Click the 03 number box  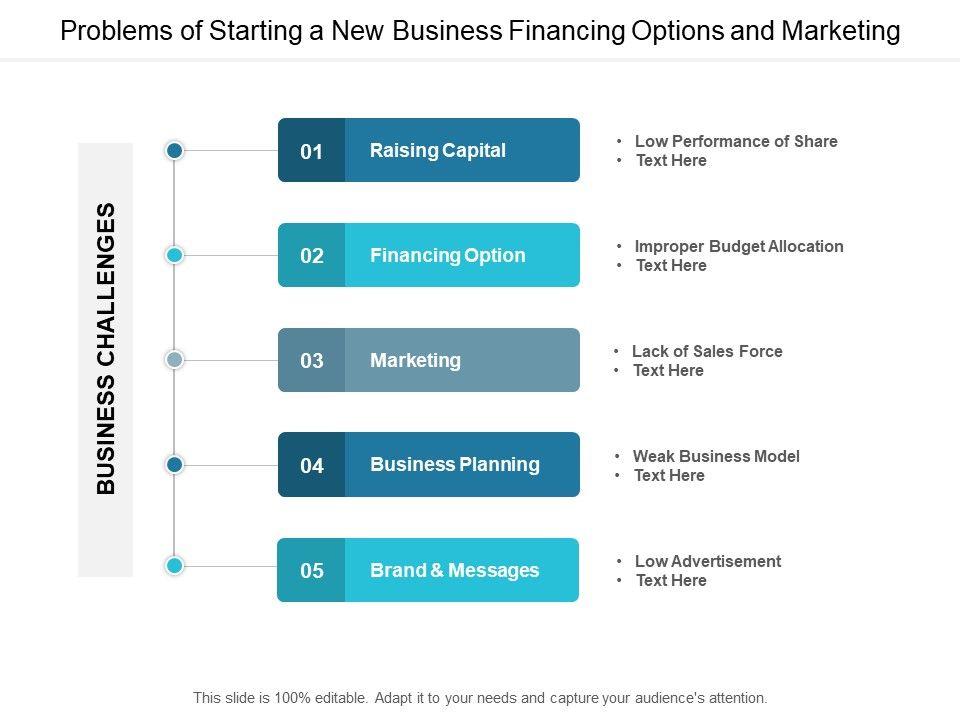coord(312,360)
